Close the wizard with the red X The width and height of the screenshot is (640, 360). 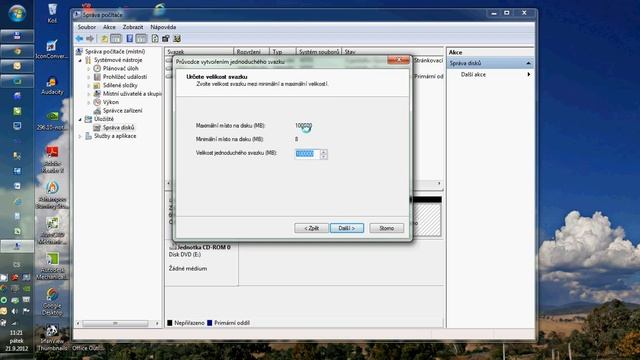pyautogui.click(x=398, y=60)
